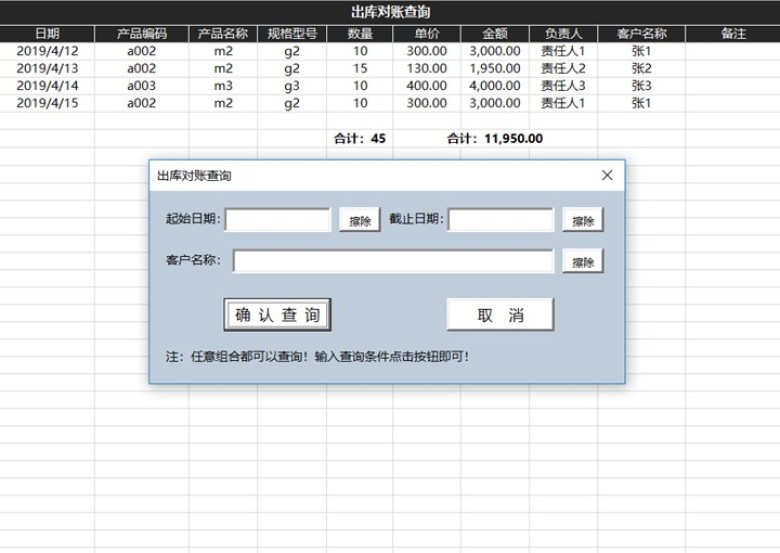780x553 pixels.
Task: Select the date cell 2019/4/14
Action: click(x=47, y=86)
